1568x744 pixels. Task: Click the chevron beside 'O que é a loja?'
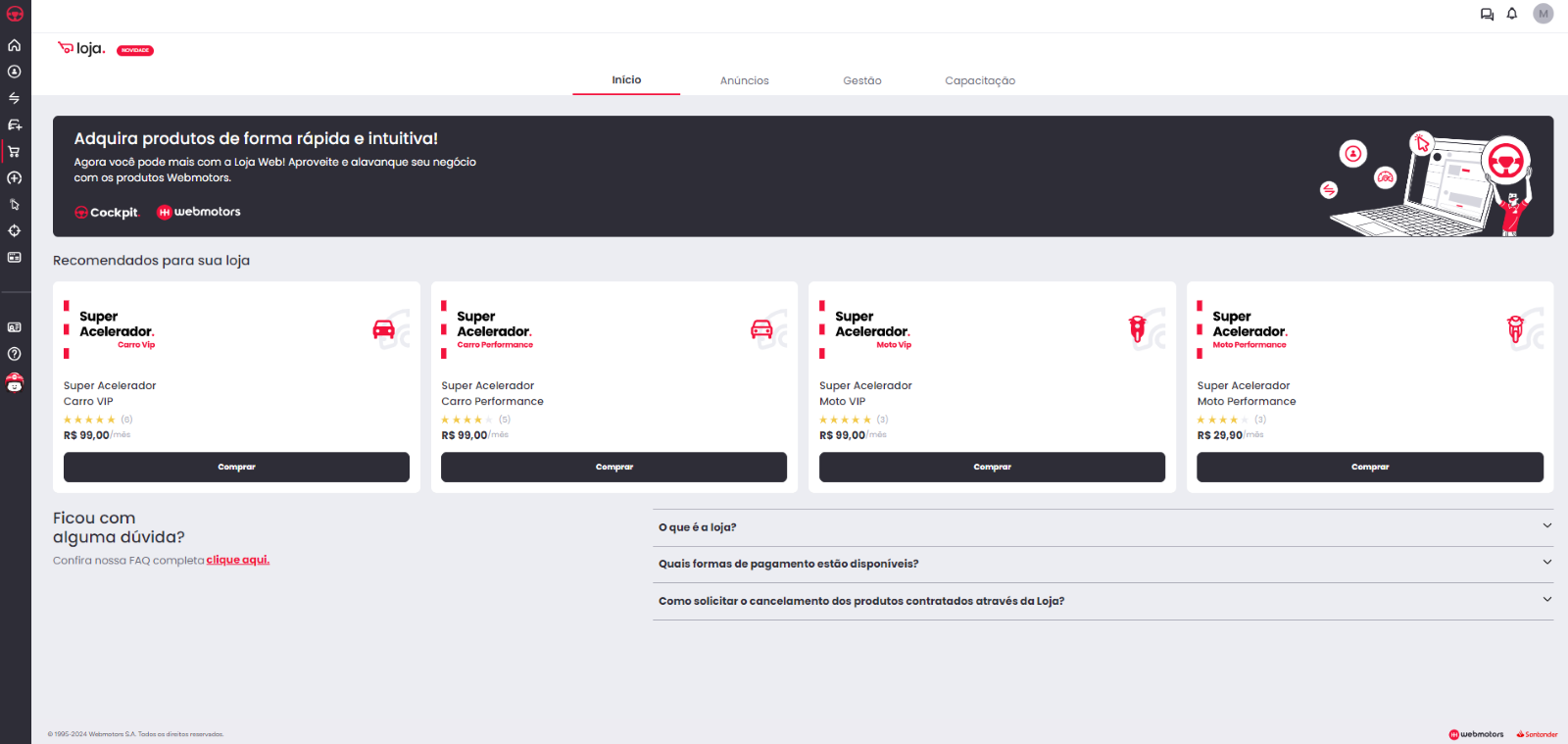click(1547, 526)
